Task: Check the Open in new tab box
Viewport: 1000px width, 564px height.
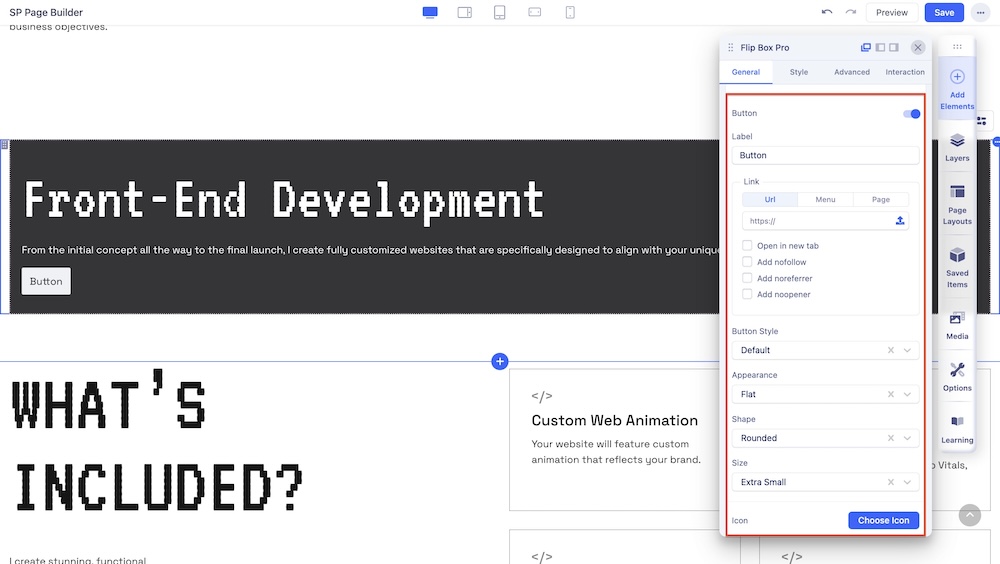Action: click(747, 246)
